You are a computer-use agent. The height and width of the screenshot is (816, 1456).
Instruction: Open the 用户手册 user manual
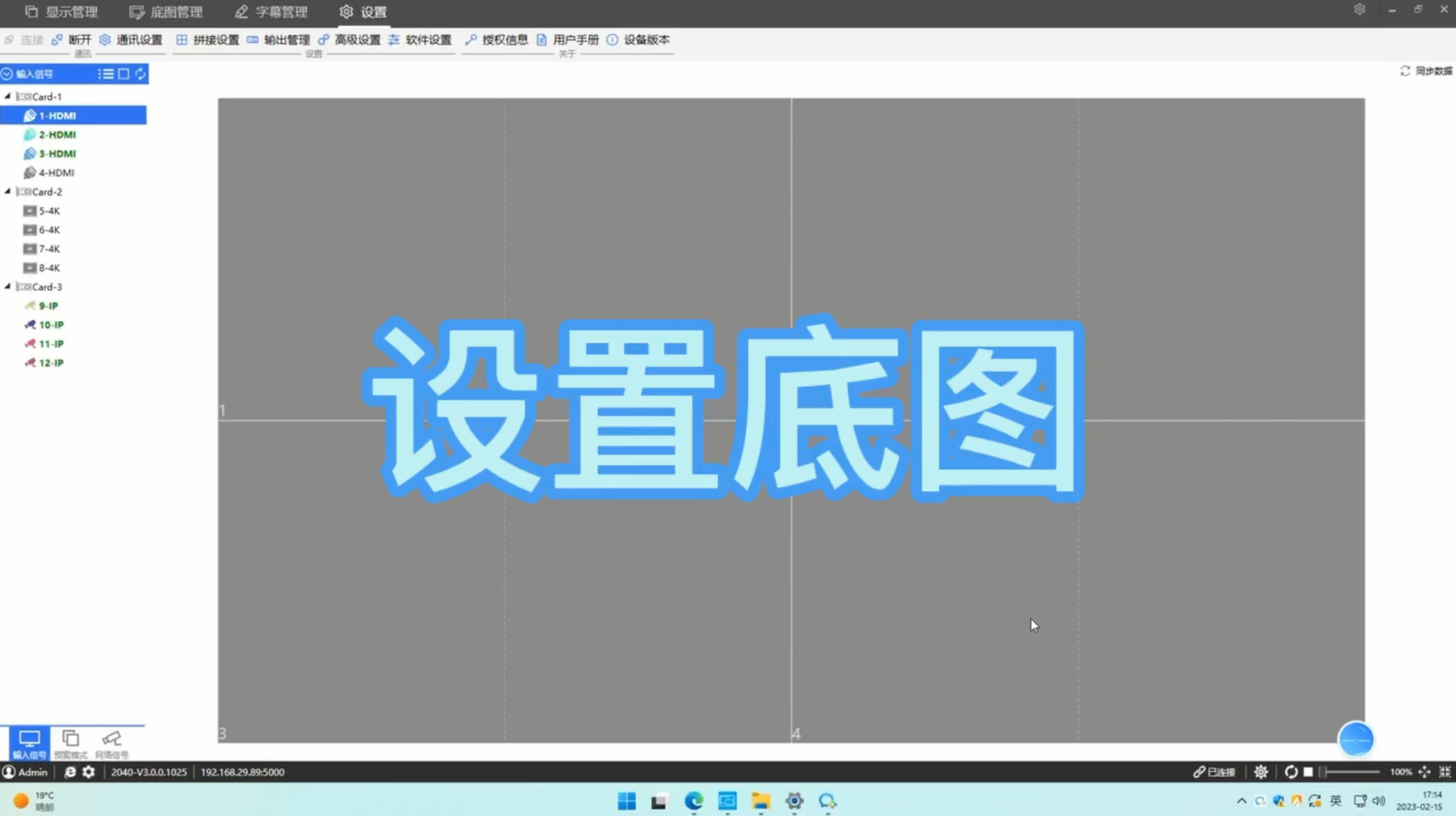[x=567, y=39]
